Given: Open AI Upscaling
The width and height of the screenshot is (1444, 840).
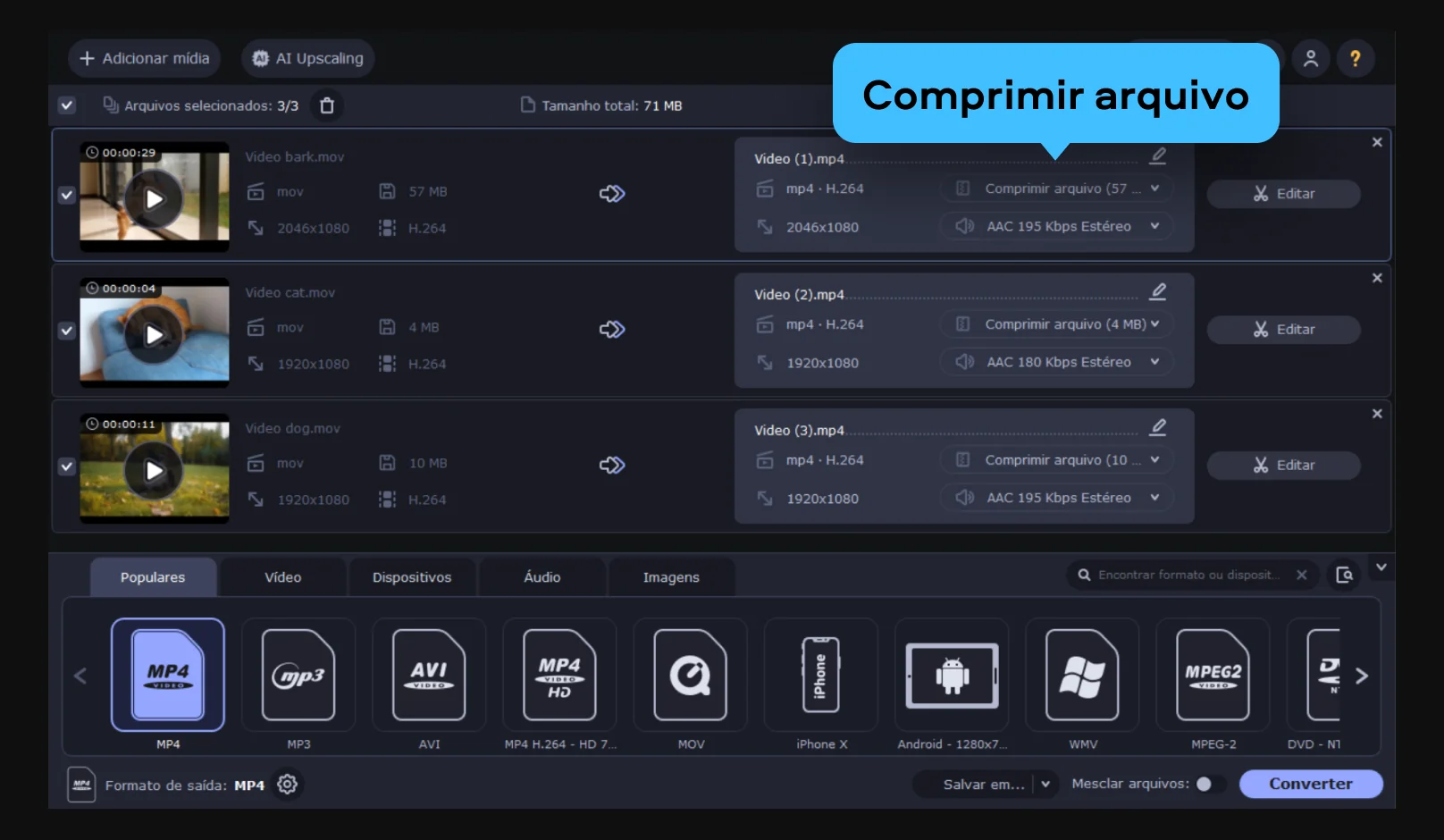Looking at the screenshot, I should (x=308, y=58).
